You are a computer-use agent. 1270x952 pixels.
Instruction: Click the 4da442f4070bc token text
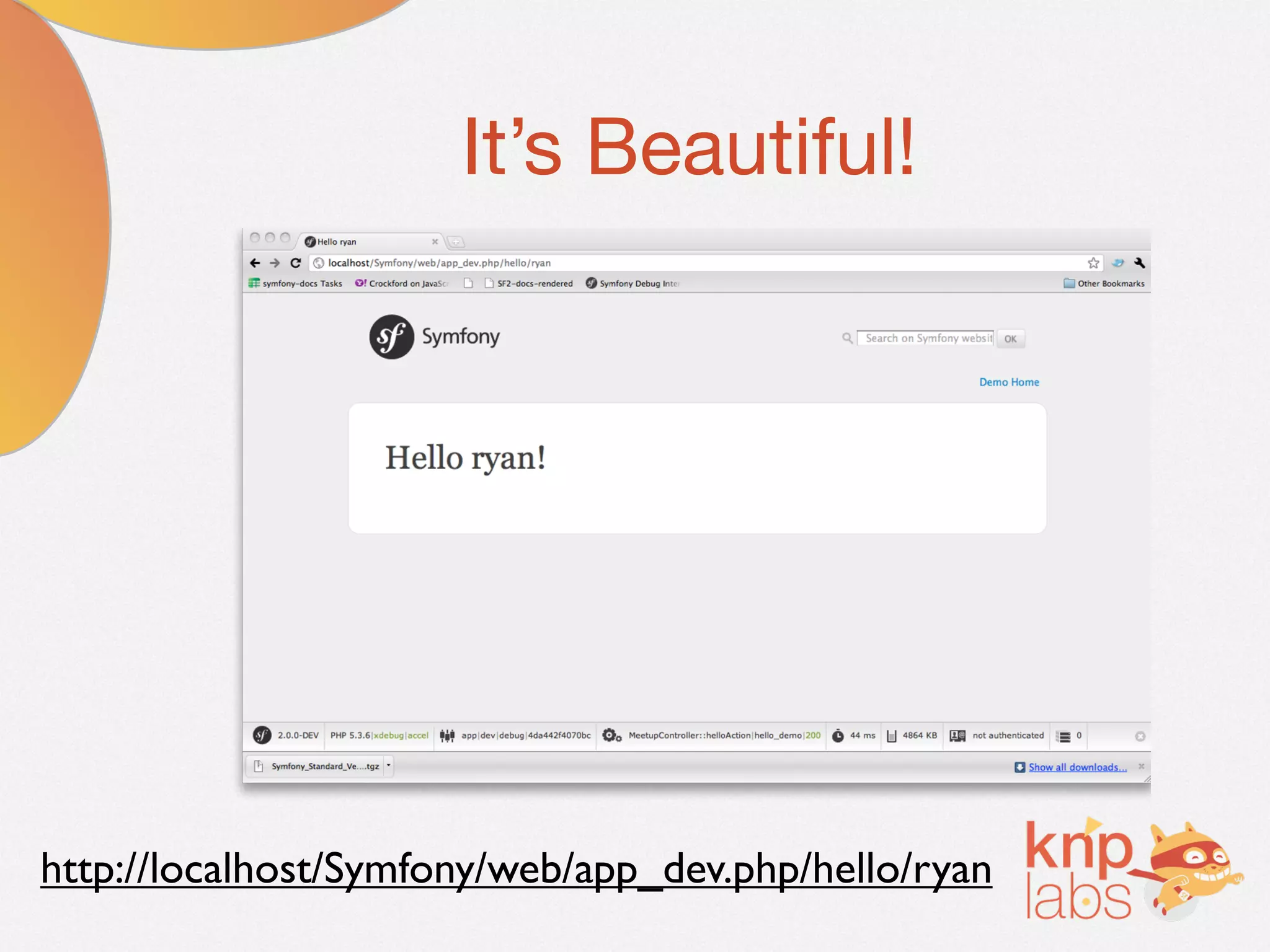(559, 735)
